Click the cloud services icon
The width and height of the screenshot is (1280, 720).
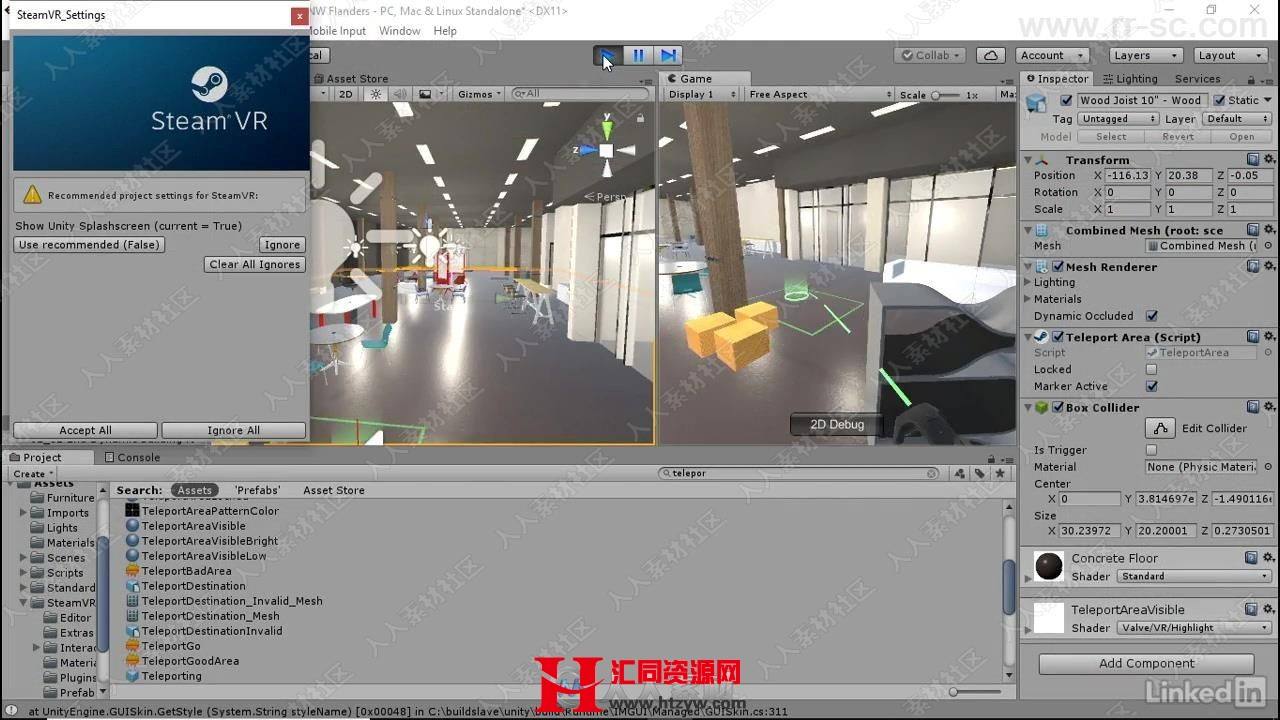[990, 56]
